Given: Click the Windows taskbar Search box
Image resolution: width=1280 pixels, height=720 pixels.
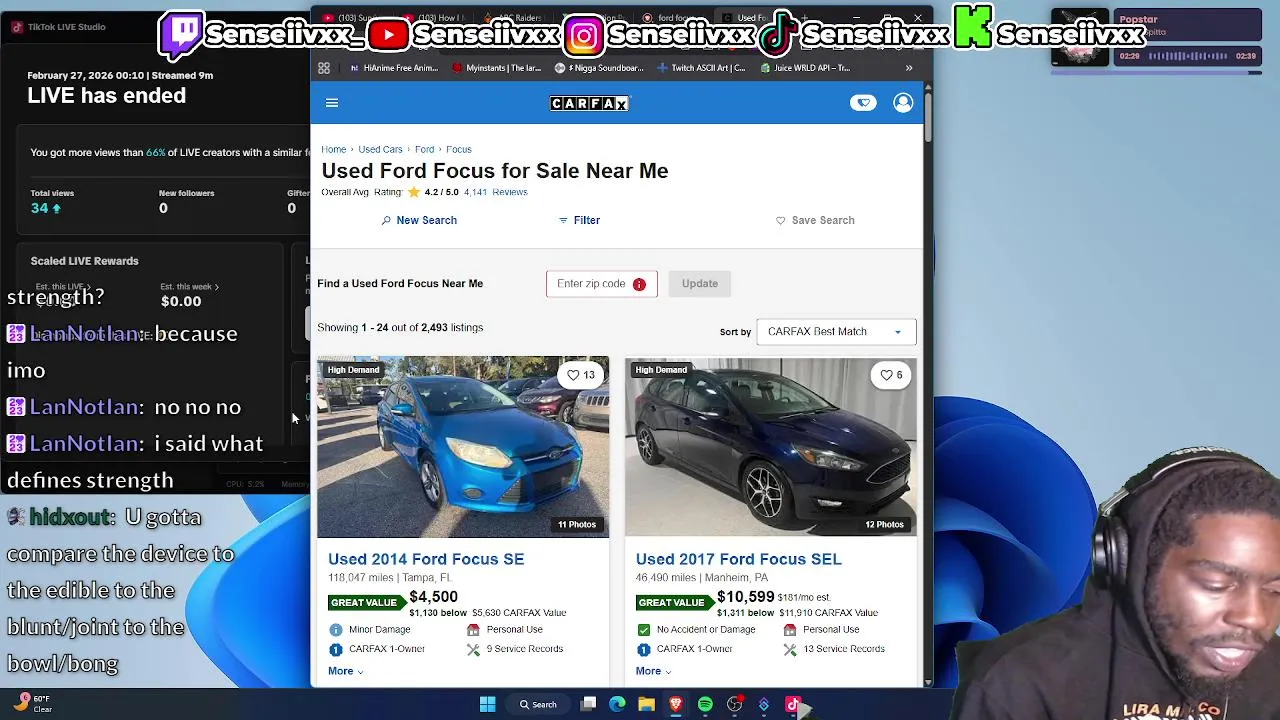Looking at the screenshot, I should (538, 705).
